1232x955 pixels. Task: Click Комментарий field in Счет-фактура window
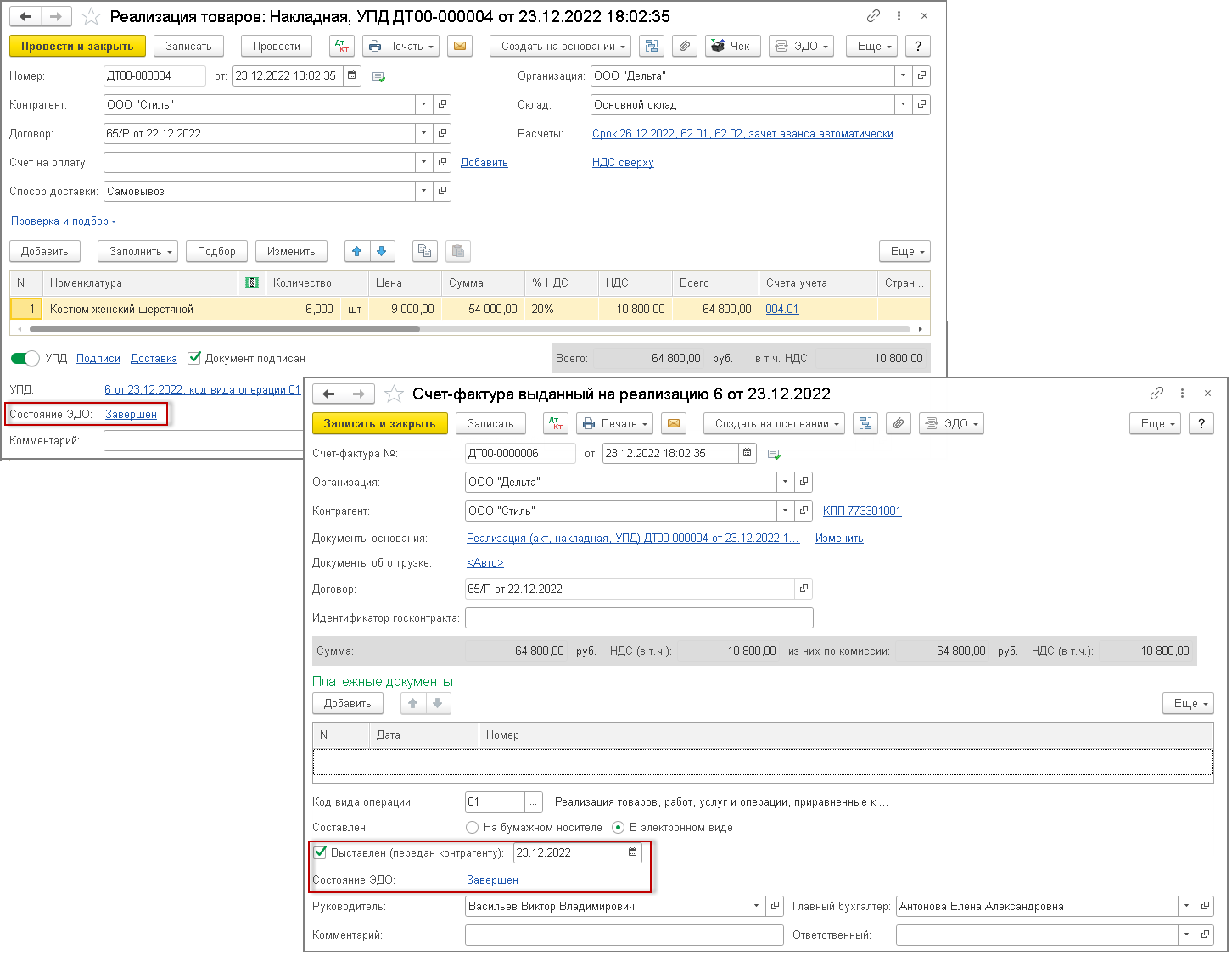[x=624, y=935]
